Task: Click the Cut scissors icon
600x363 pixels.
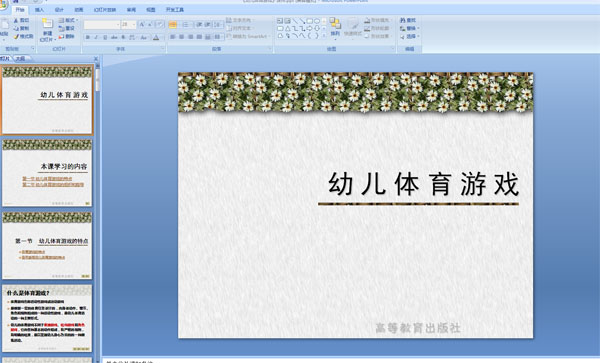Action: point(16,20)
